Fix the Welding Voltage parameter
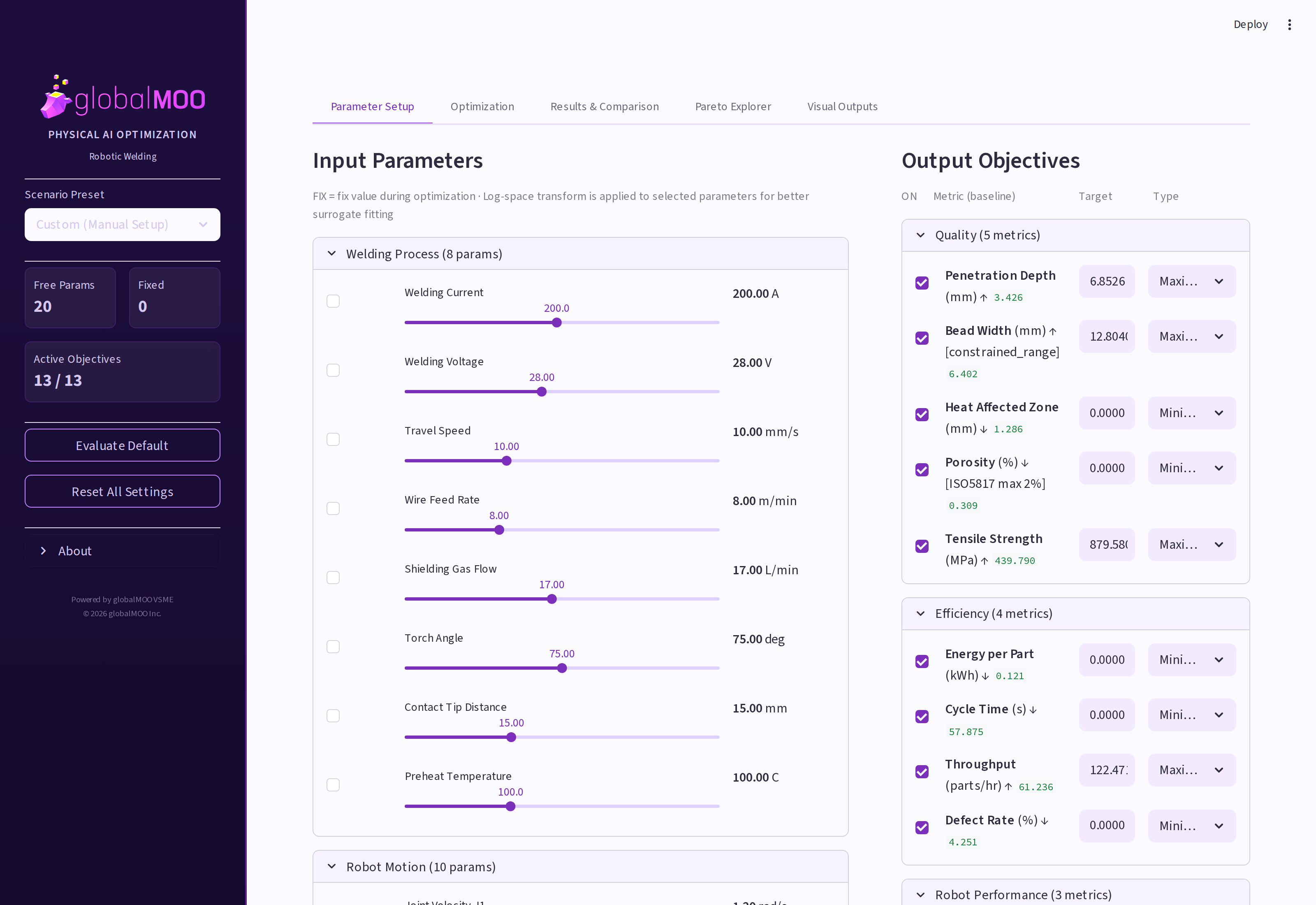The width and height of the screenshot is (1316, 905). 333,370
